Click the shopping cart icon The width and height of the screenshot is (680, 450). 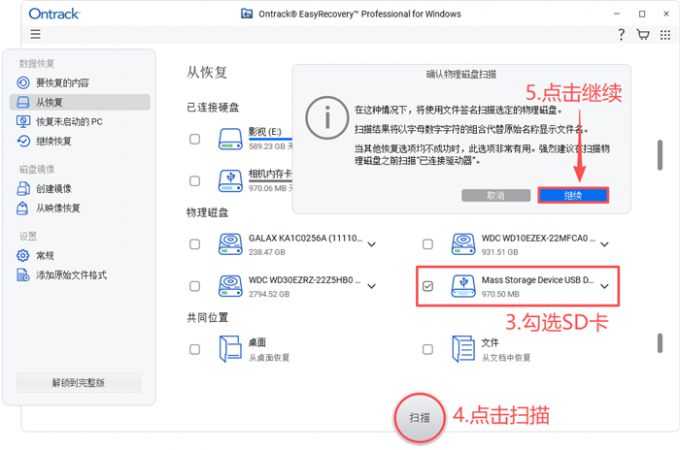tap(643, 34)
